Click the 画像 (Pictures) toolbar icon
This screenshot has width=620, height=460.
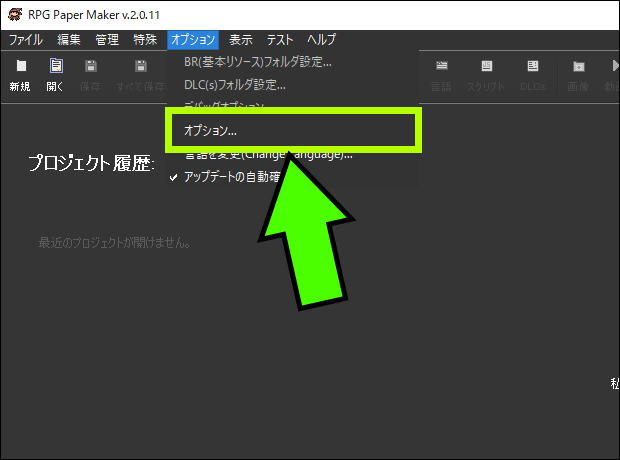tap(578, 74)
